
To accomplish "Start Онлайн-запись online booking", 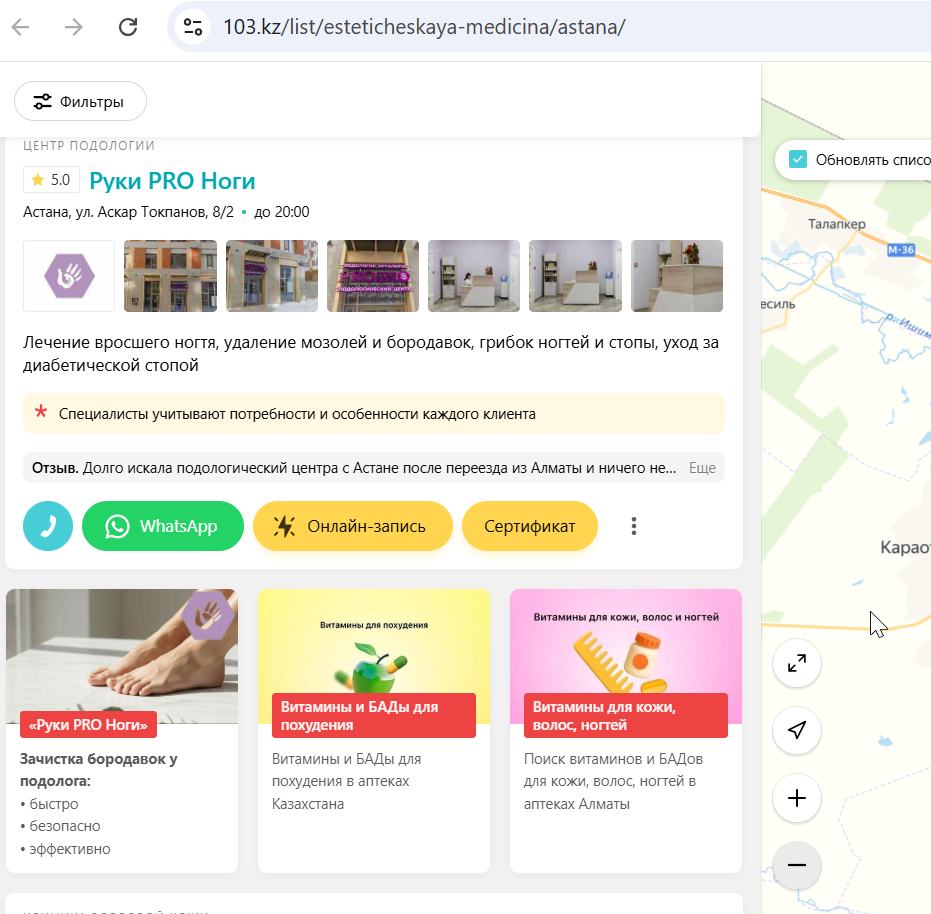I will (353, 526).
